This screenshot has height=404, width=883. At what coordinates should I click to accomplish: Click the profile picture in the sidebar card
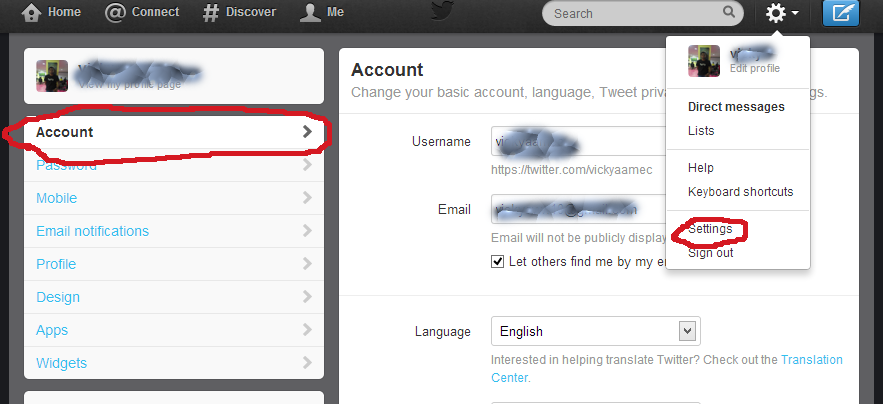pos(52,76)
